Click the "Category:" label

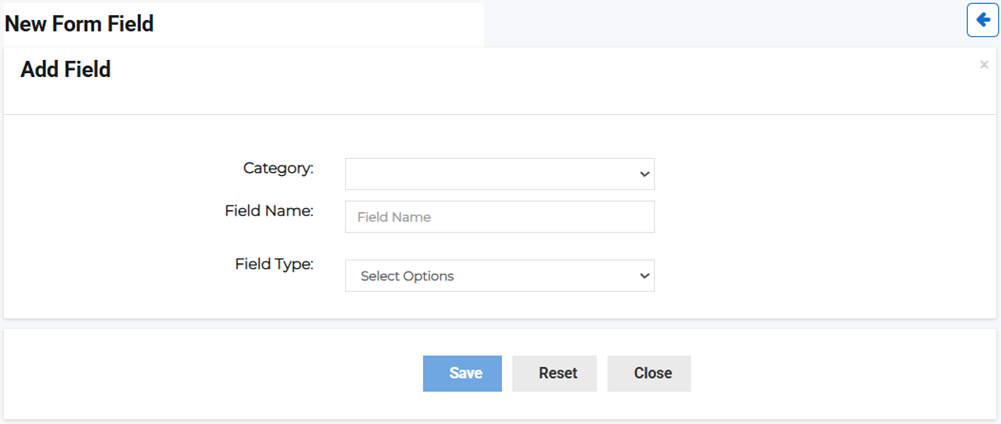279,168
